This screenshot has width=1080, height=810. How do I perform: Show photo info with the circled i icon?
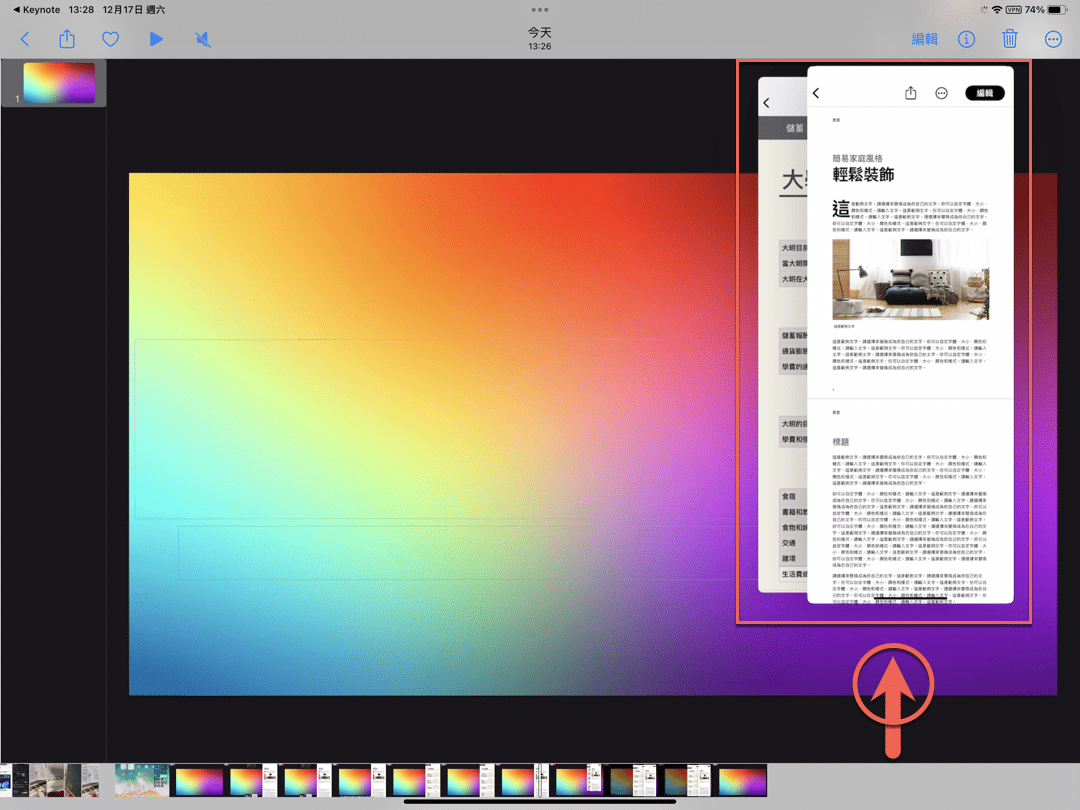pyautogui.click(x=966, y=39)
